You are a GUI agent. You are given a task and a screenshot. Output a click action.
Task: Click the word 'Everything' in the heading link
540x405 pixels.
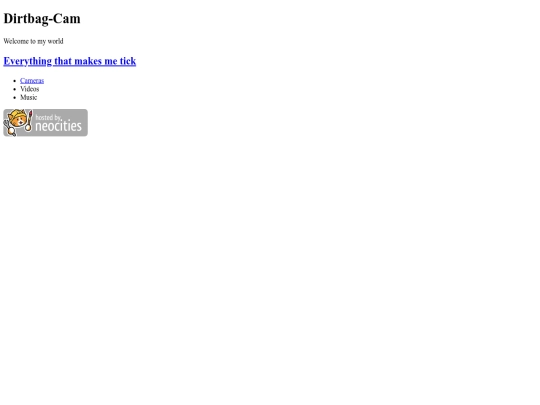(x=28, y=61)
